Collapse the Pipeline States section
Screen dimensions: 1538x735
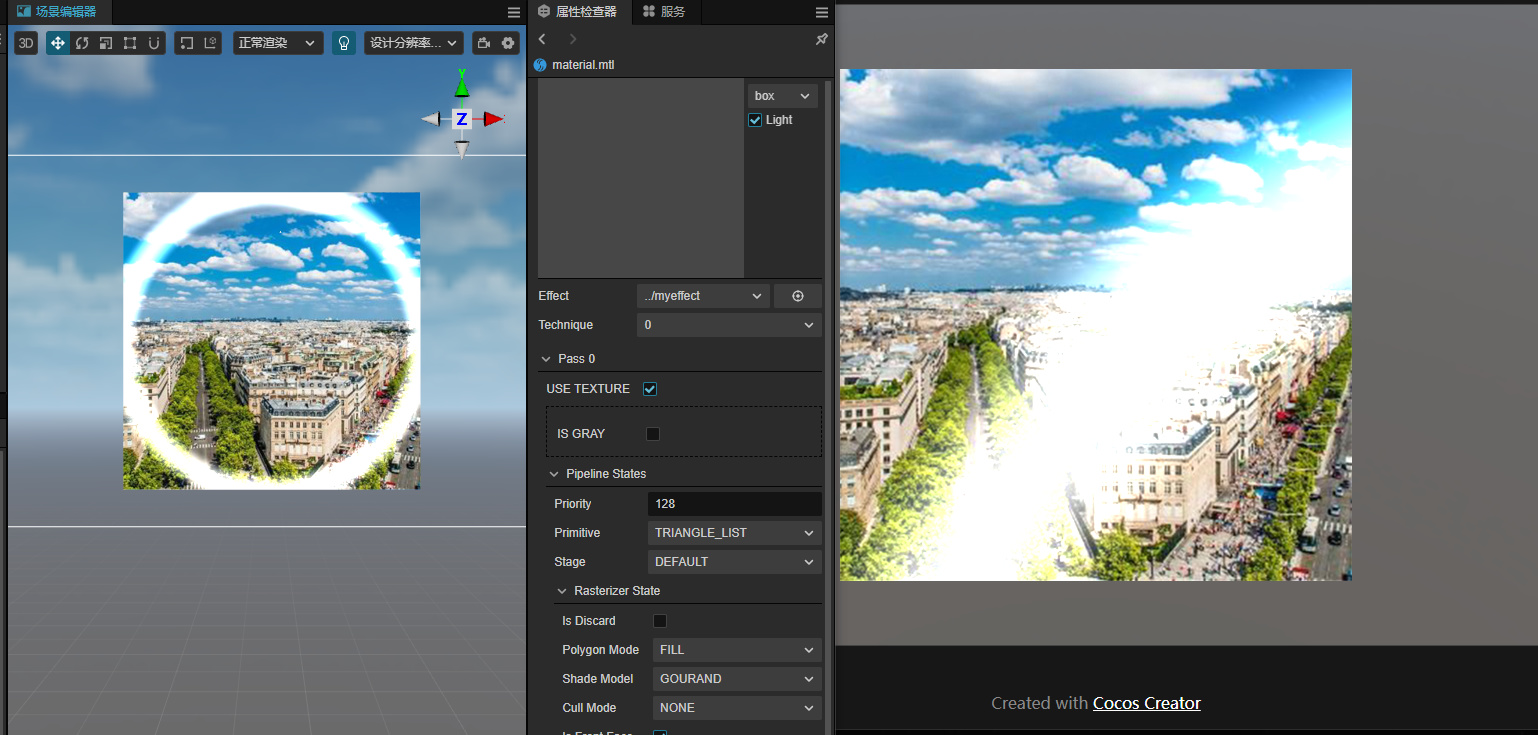(554, 474)
